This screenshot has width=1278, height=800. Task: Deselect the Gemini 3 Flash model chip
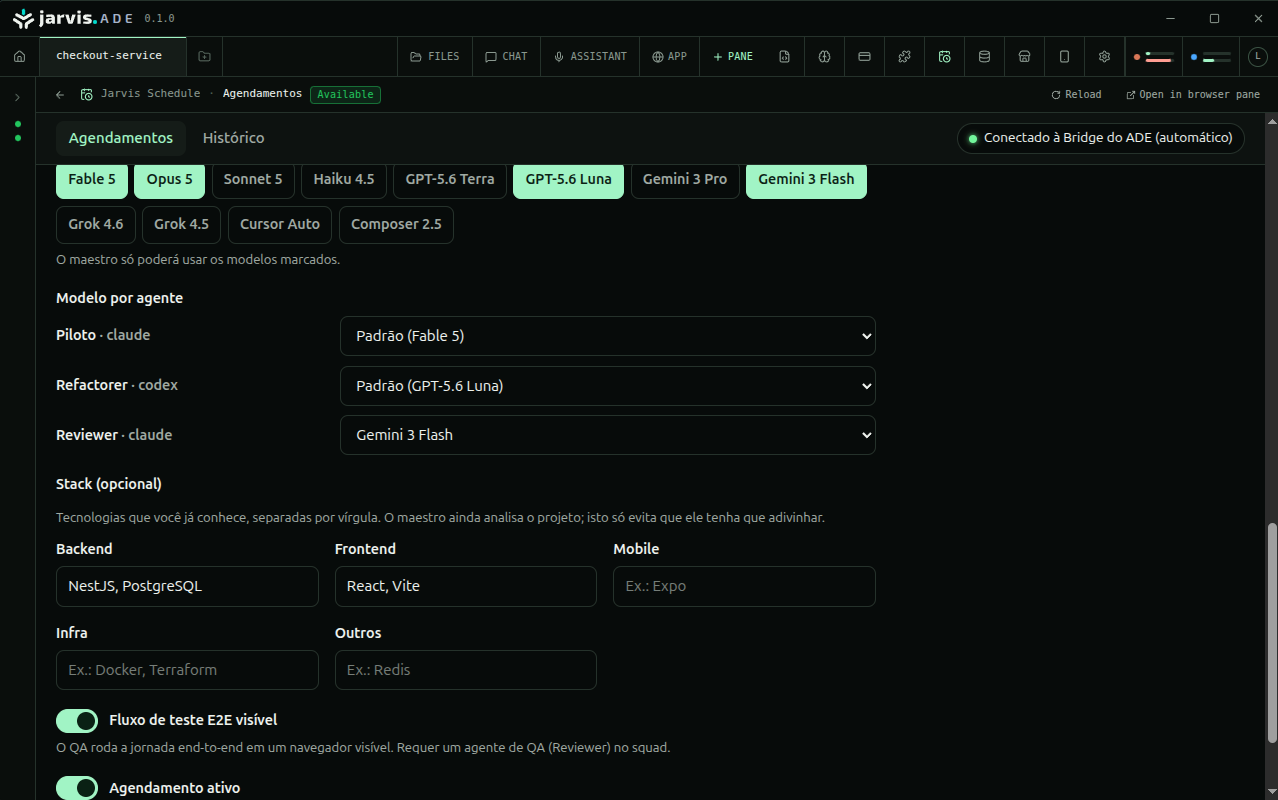806,180
